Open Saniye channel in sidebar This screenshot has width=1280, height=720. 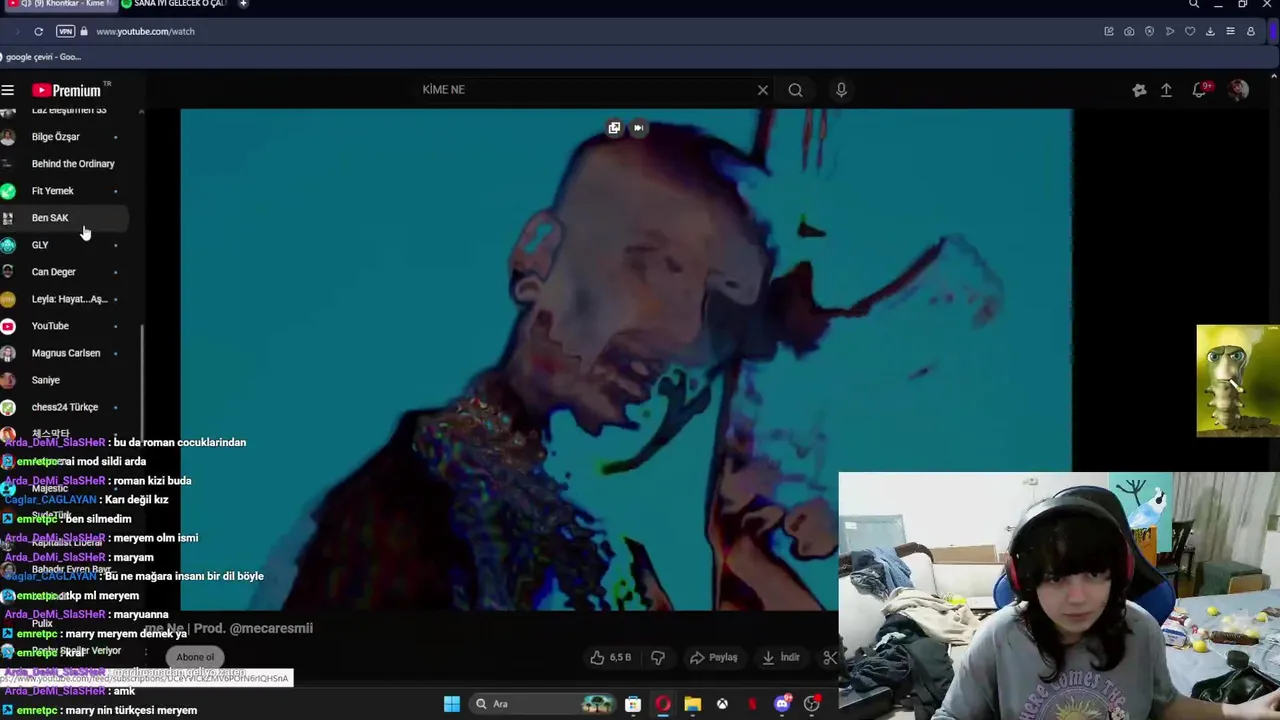pos(64,380)
